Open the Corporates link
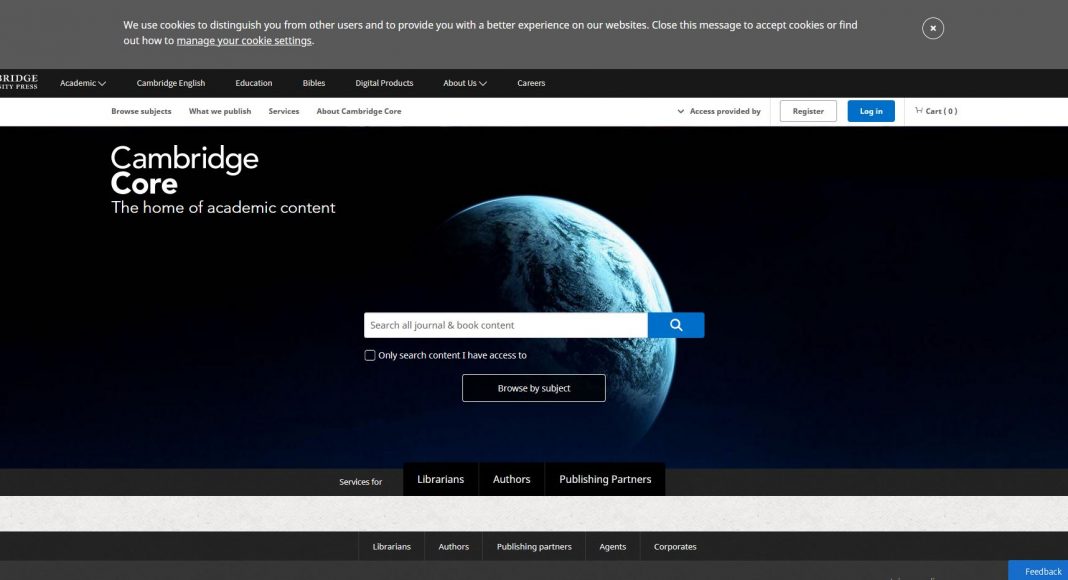The height and width of the screenshot is (580, 1068). (675, 547)
